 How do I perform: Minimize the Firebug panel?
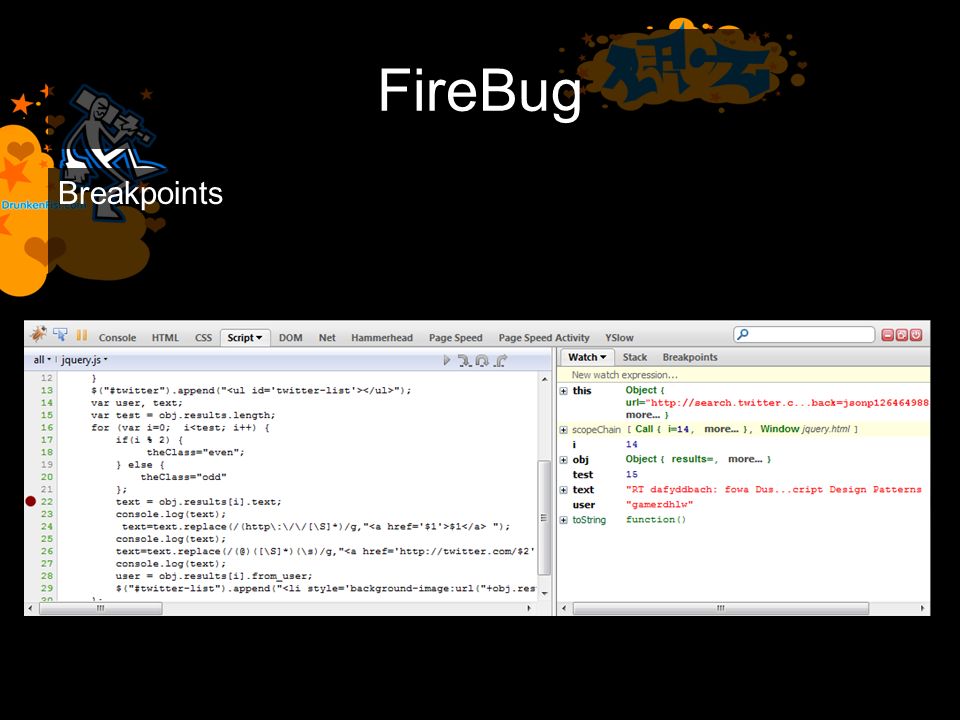pyautogui.click(x=887, y=335)
